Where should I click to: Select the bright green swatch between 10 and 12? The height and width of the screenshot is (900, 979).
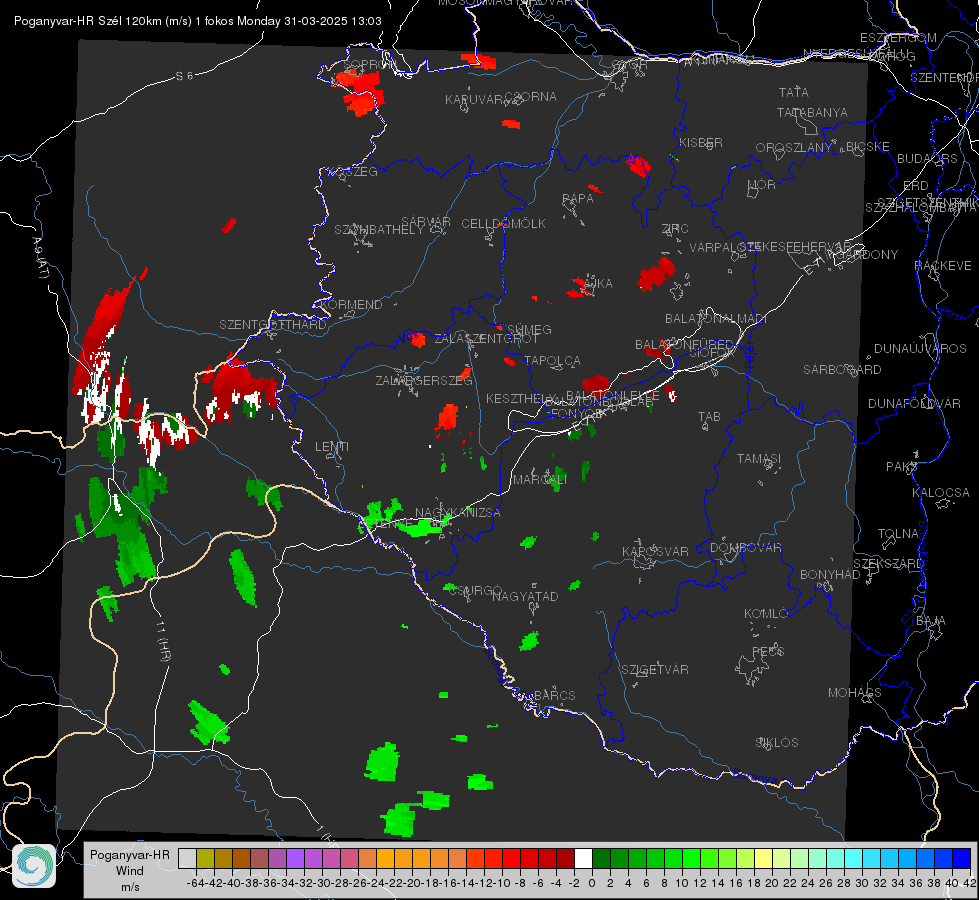pyautogui.click(x=691, y=858)
